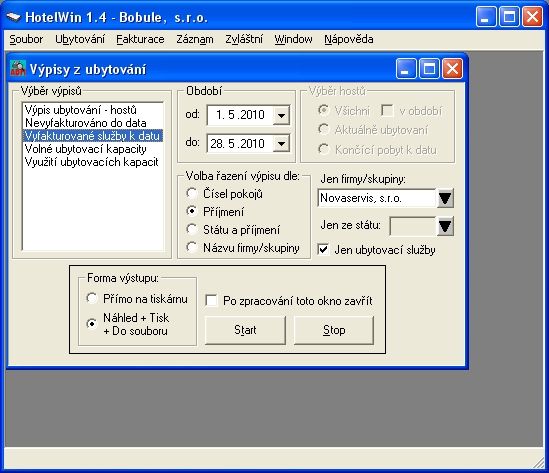Image resolution: width=549 pixels, height=473 pixels.
Task: Open the Ubytování menu
Action: [80, 39]
